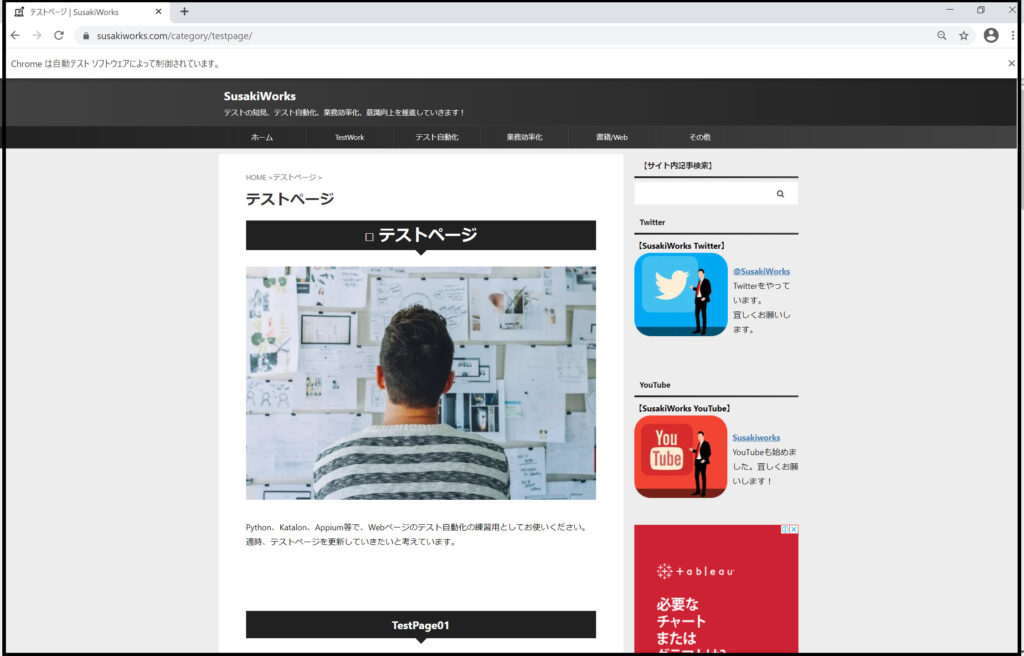Click the Python、Katalon、Appium description paragraph
The image size is (1024, 656).
tap(417, 534)
